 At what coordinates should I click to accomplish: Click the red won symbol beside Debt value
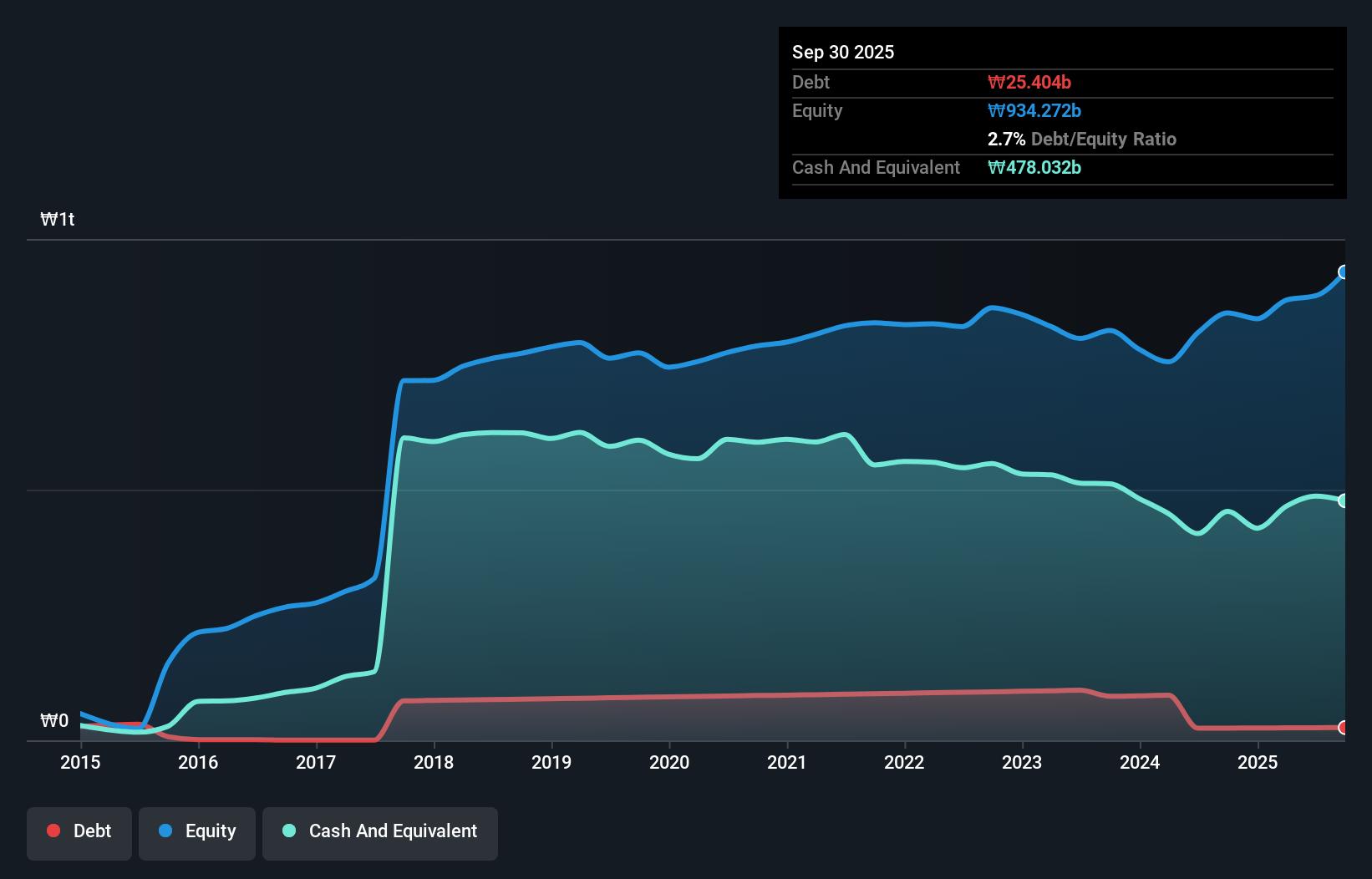click(996, 82)
